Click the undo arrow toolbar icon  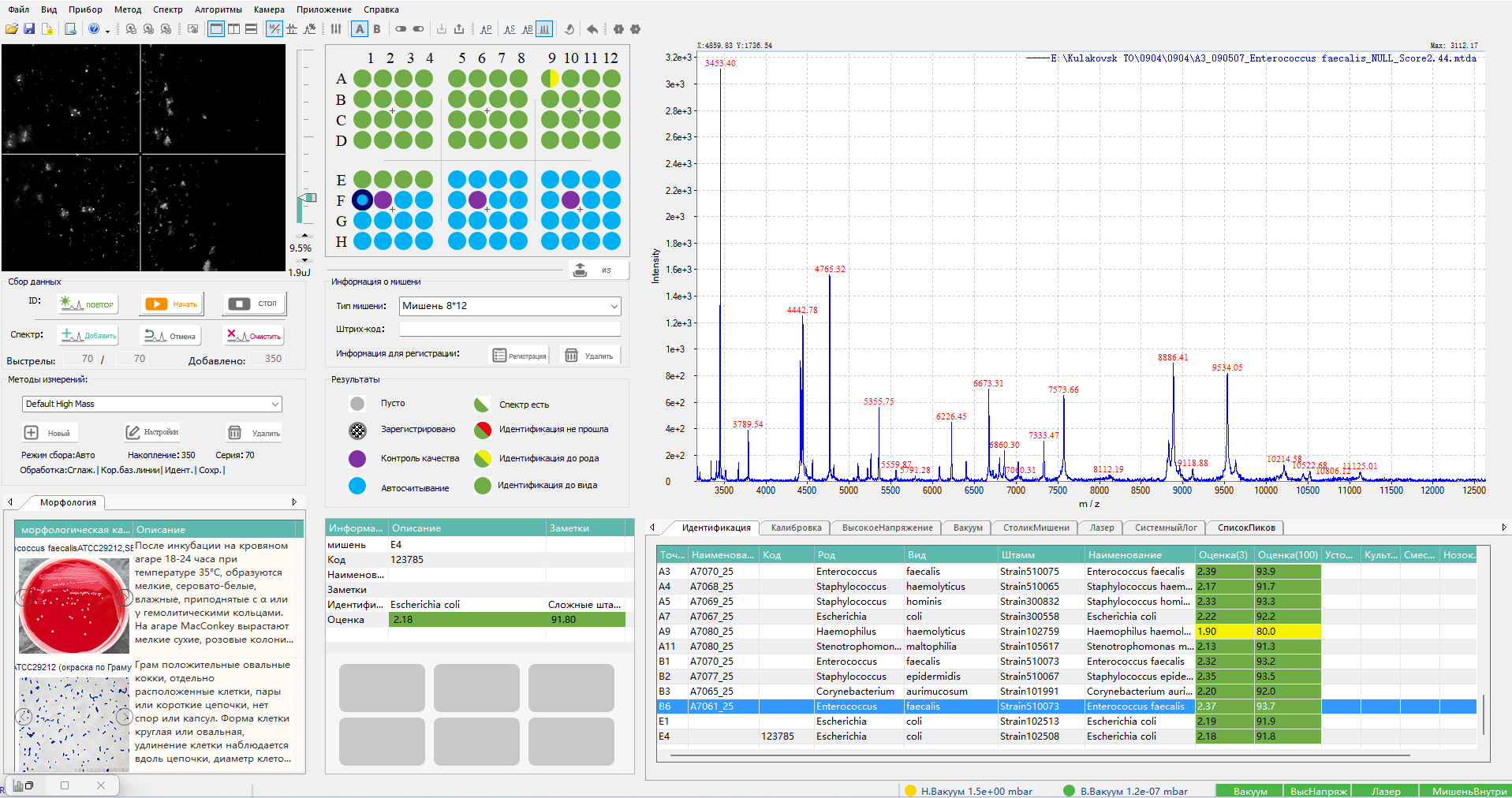point(592,29)
